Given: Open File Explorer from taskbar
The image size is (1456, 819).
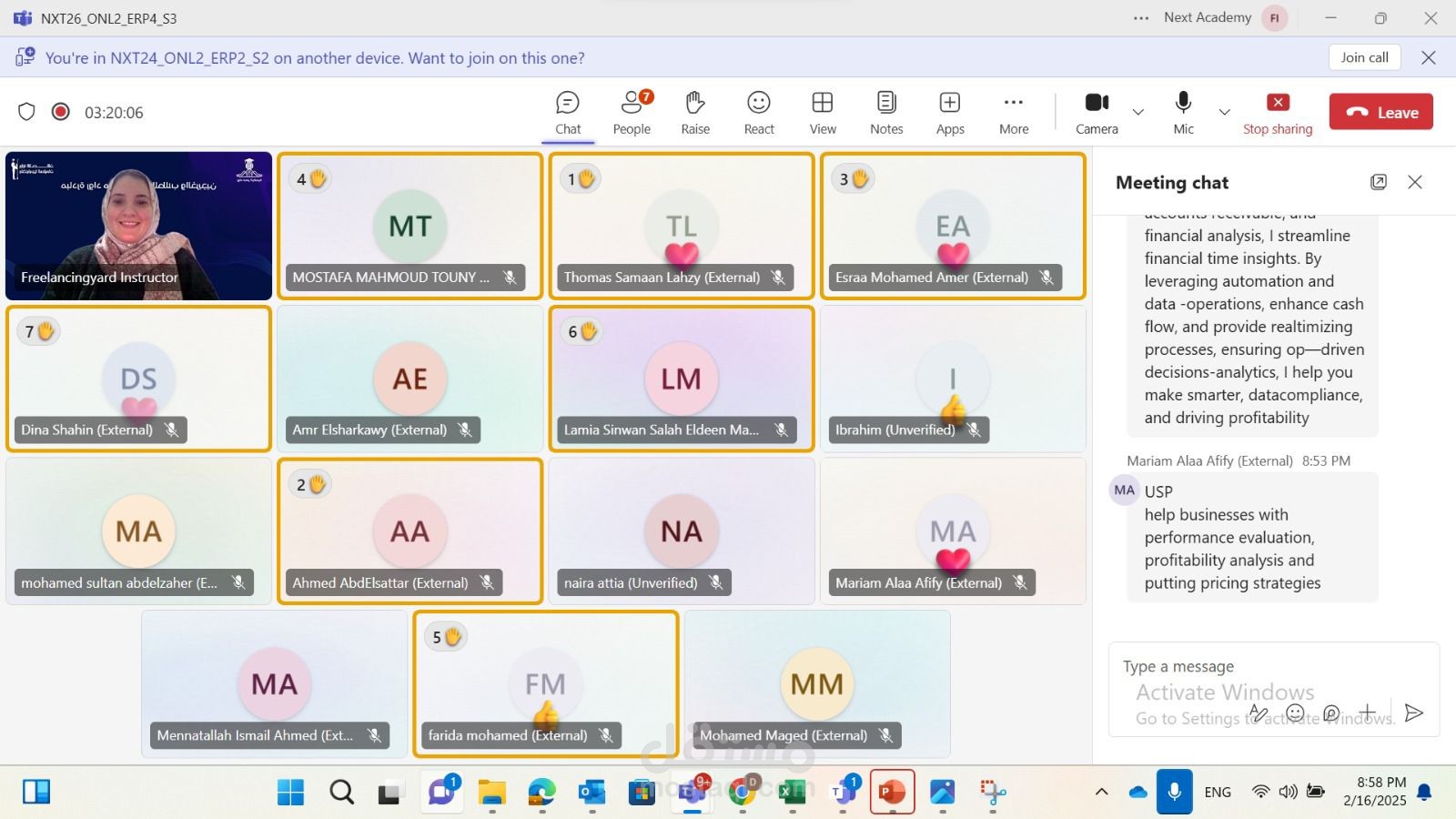Looking at the screenshot, I should tap(491, 793).
